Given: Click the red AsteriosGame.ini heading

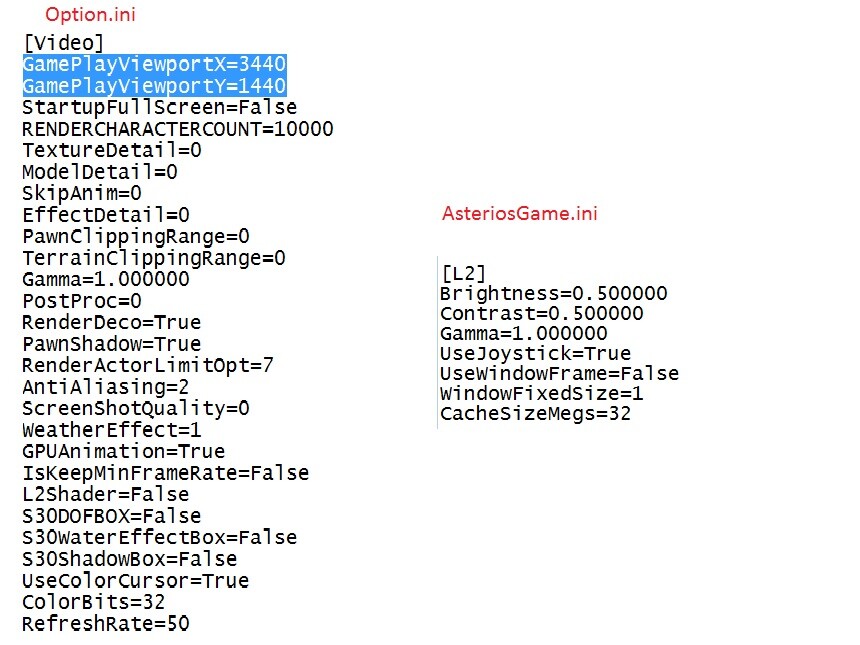Looking at the screenshot, I should pyautogui.click(x=520, y=214).
